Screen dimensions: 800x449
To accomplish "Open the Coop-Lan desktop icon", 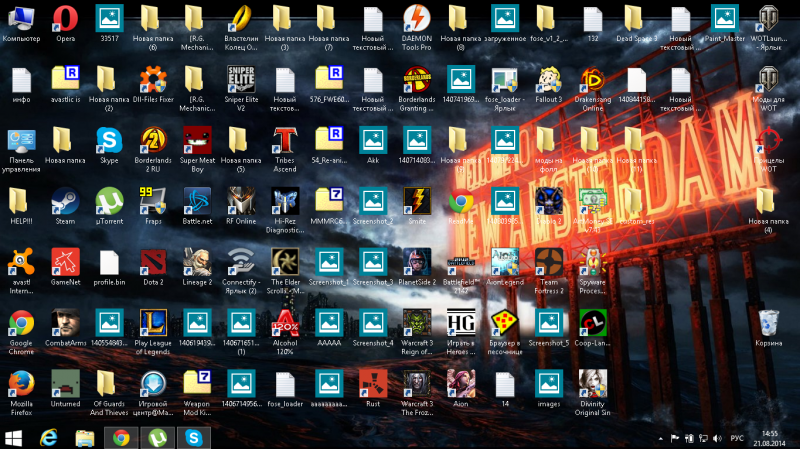I will pos(592,323).
